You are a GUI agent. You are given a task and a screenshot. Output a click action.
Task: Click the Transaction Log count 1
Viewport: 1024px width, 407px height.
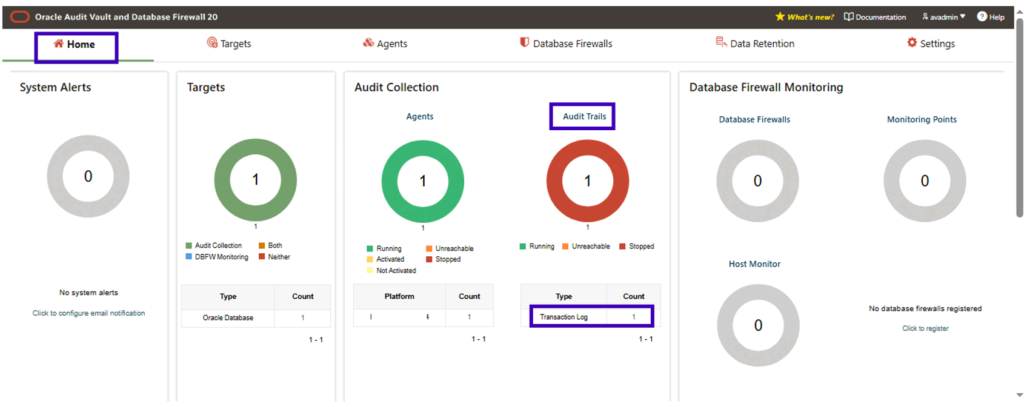633,317
